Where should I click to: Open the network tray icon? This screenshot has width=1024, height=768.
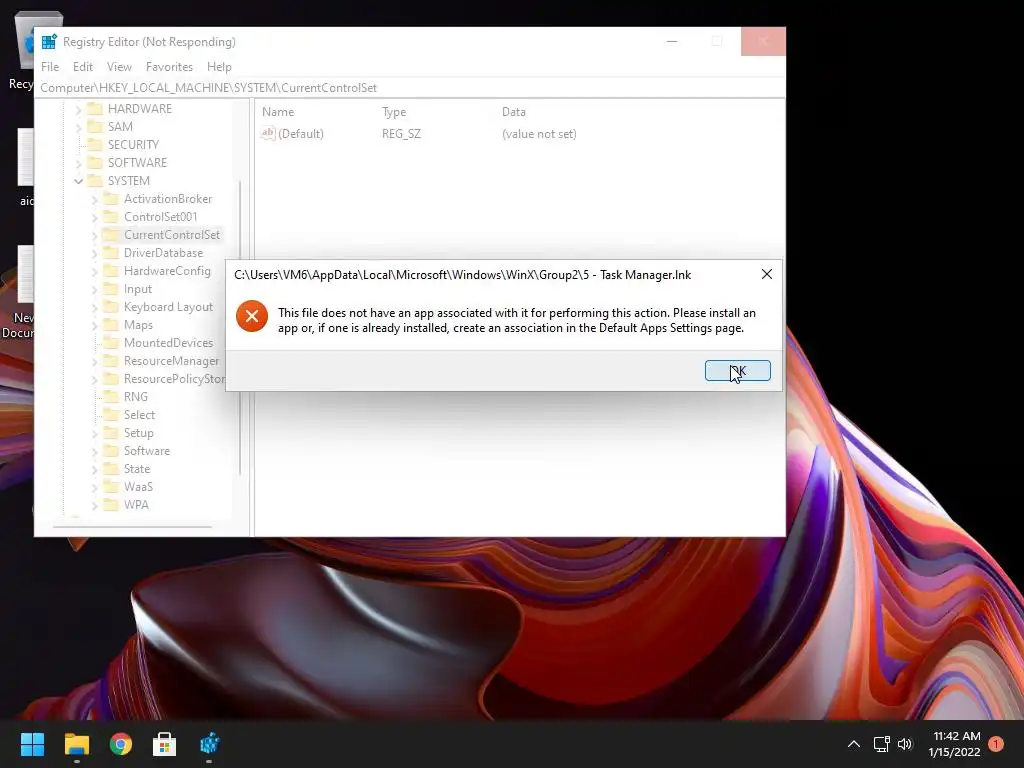[882, 744]
